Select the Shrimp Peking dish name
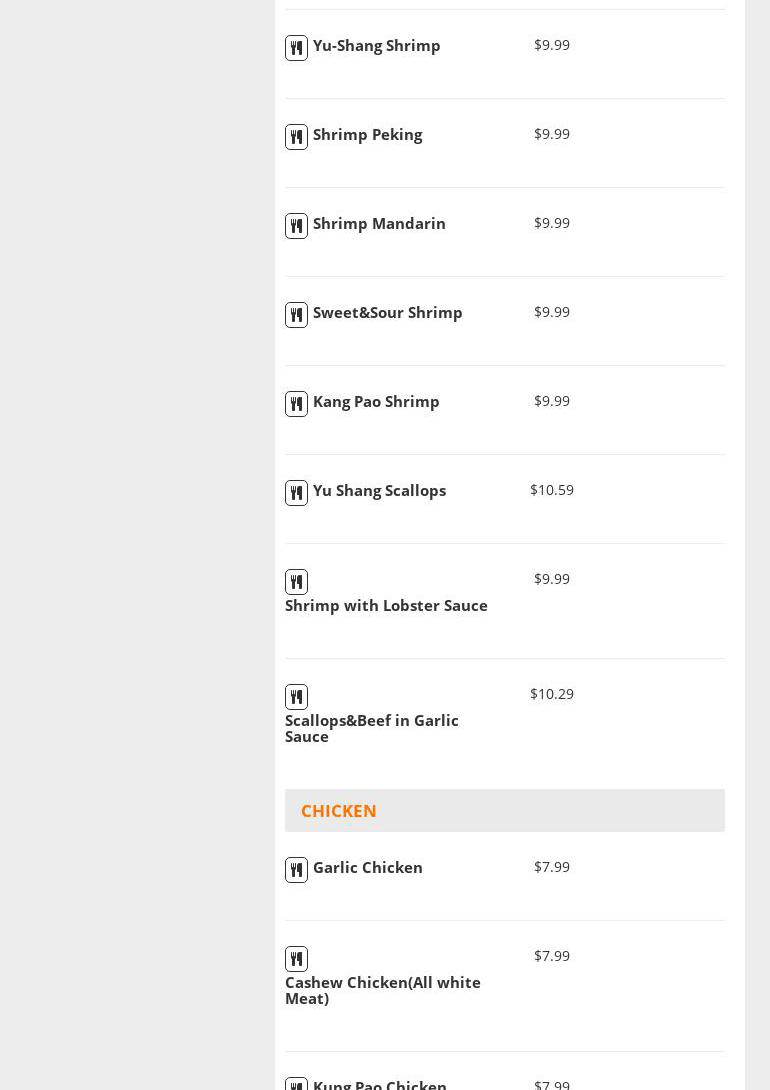 [367, 135]
